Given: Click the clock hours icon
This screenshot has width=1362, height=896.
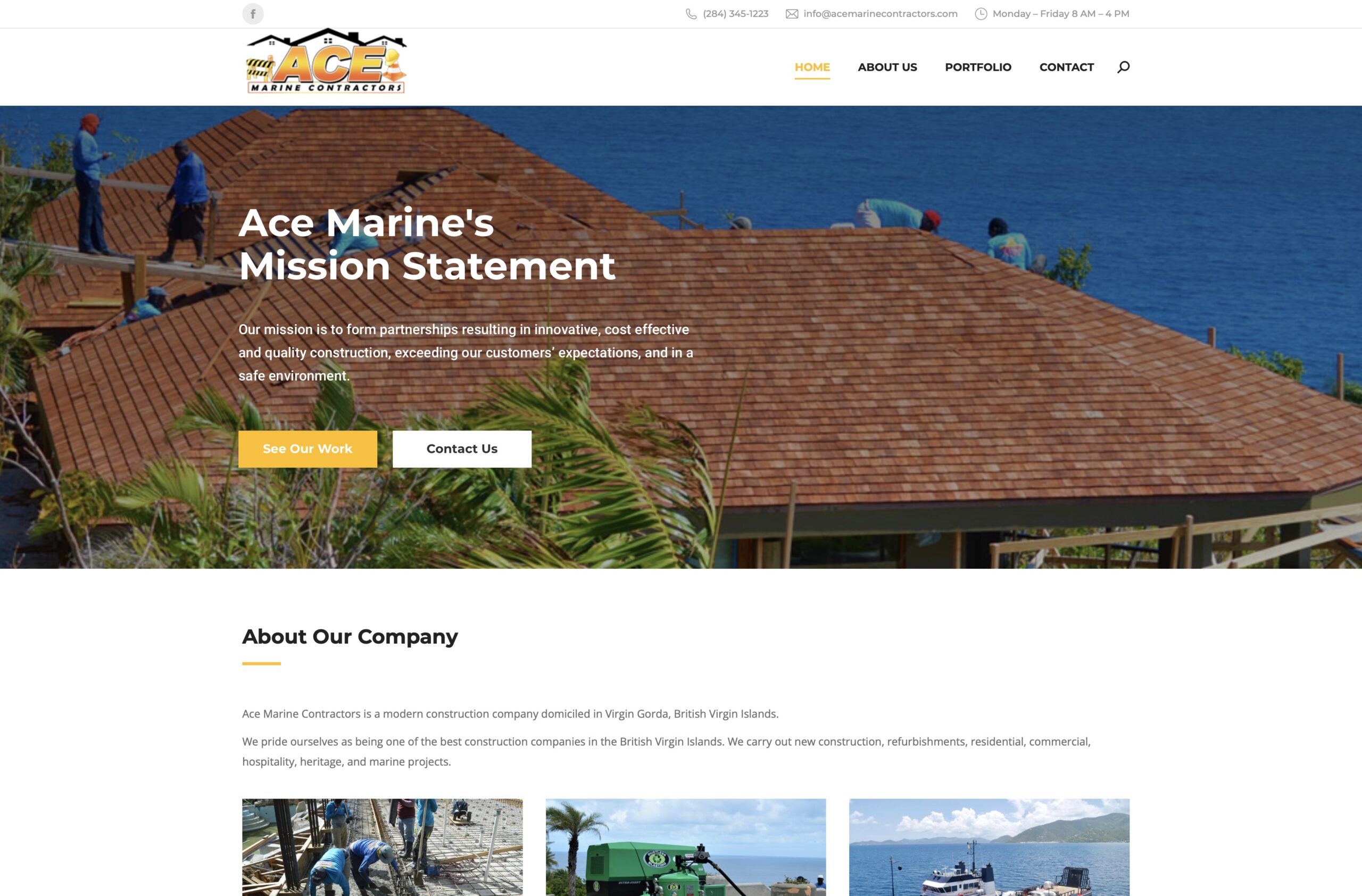Looking at the screenshot, I should pyautogui.click(x=981, y=14).
